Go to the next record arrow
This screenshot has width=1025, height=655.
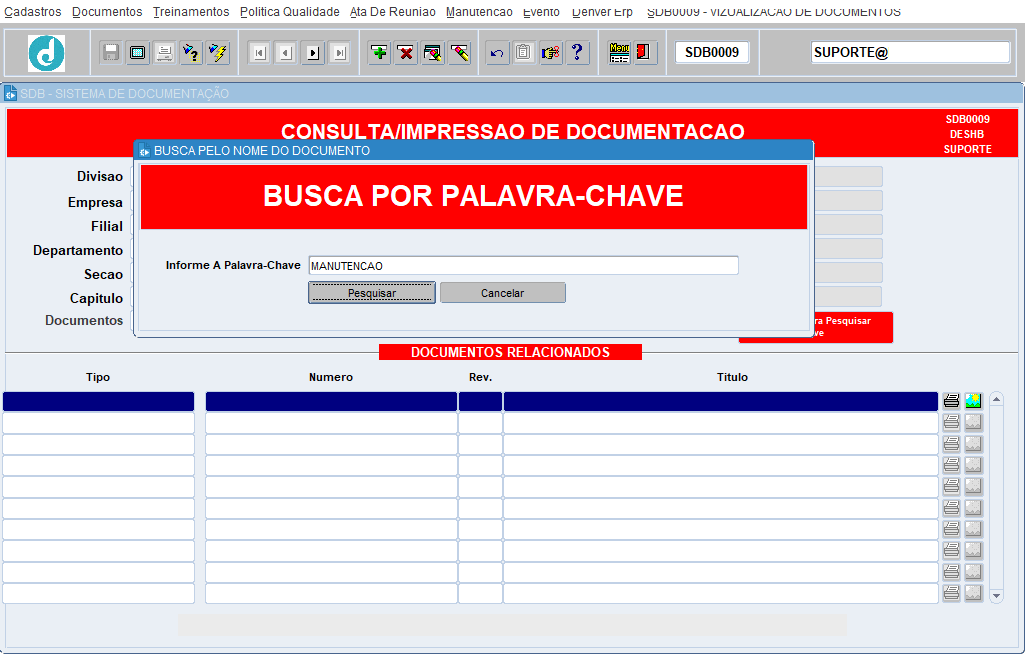pos(313,53)
